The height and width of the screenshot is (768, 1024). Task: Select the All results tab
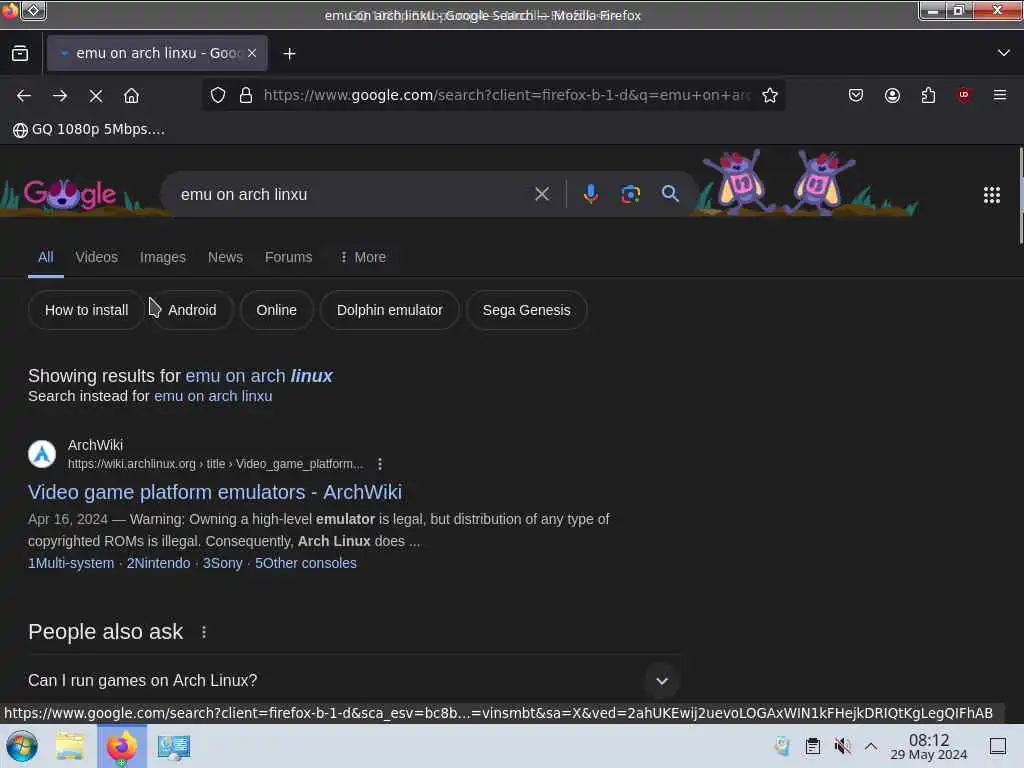[x=46, y=257]
